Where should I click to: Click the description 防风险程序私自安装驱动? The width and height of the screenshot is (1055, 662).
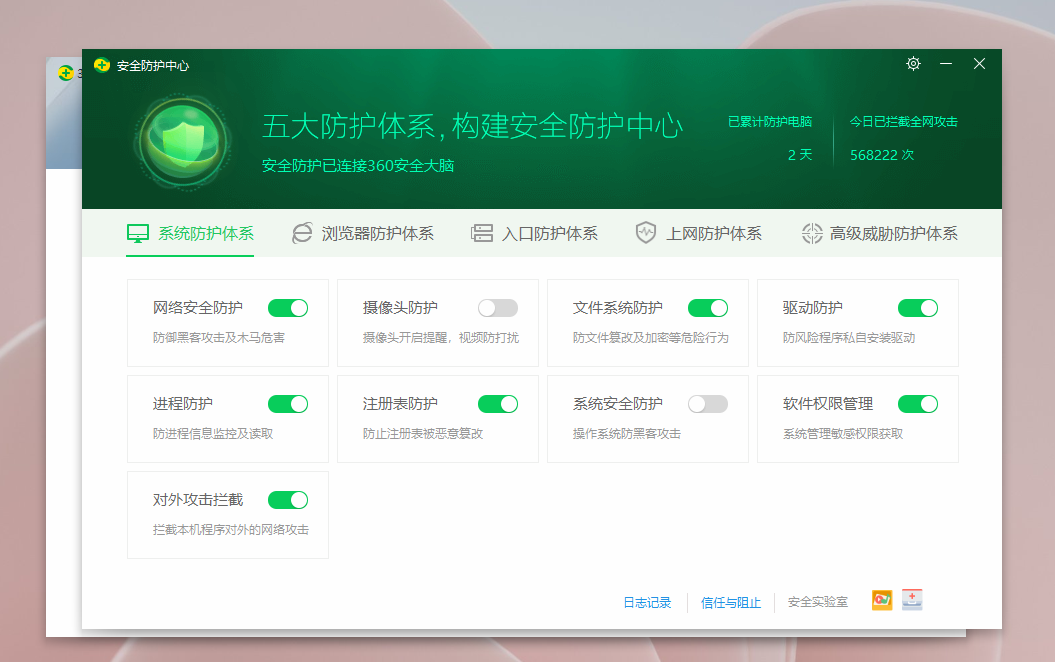[848, 338]
